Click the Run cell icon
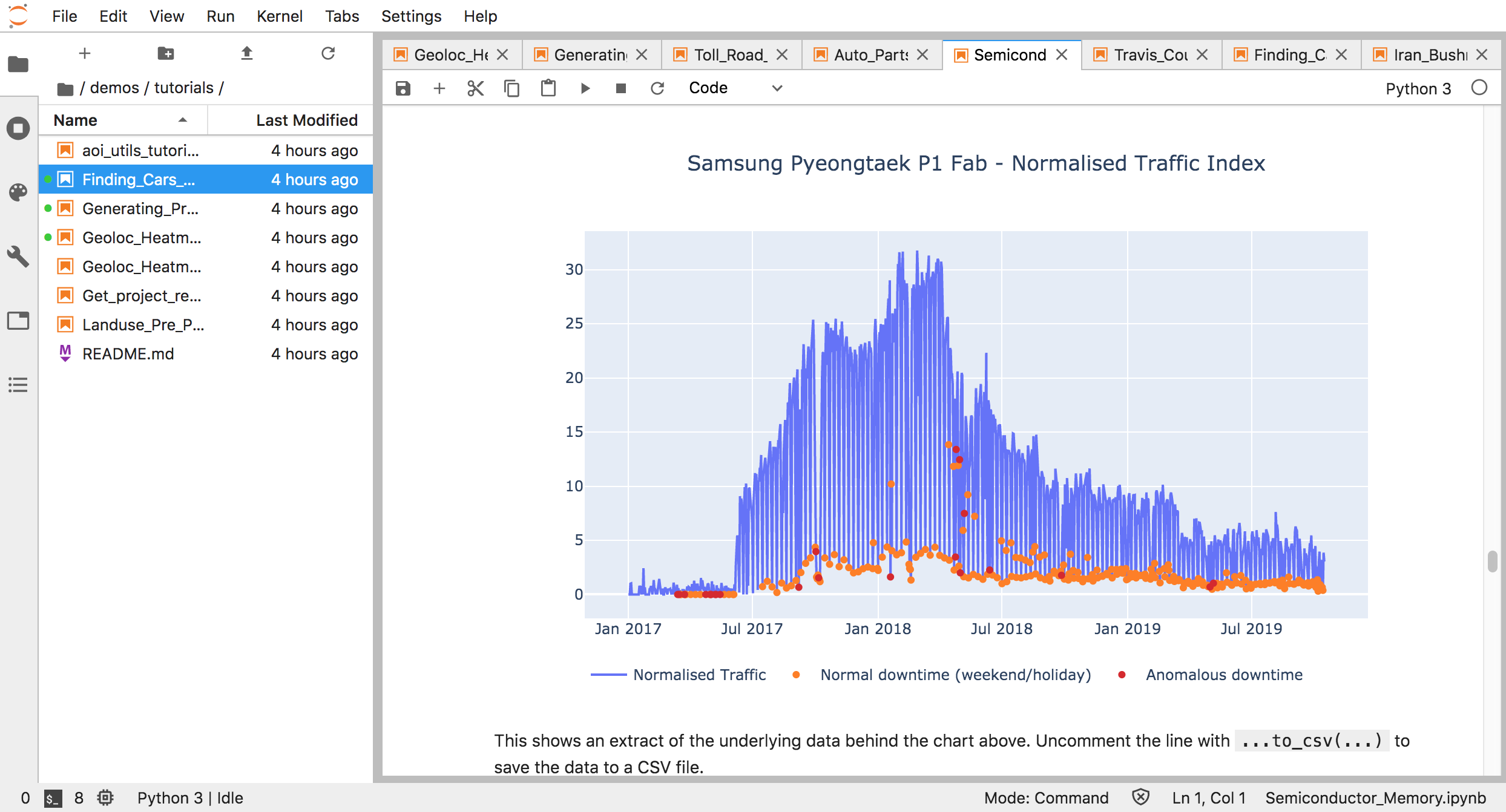Viewport: 1506px width, 812px height. [584, 89]
